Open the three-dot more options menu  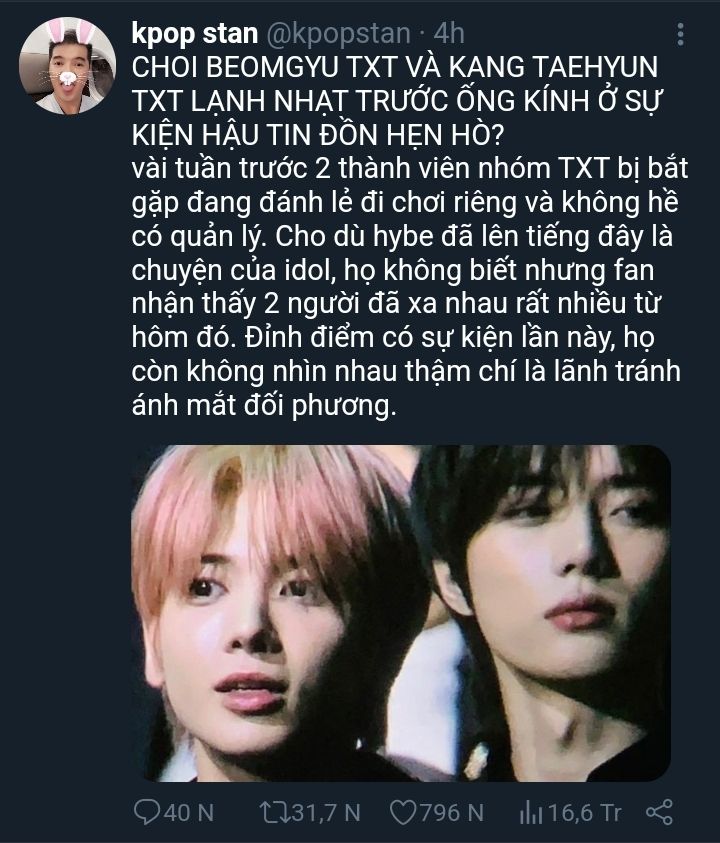click(x=680, y=34)
